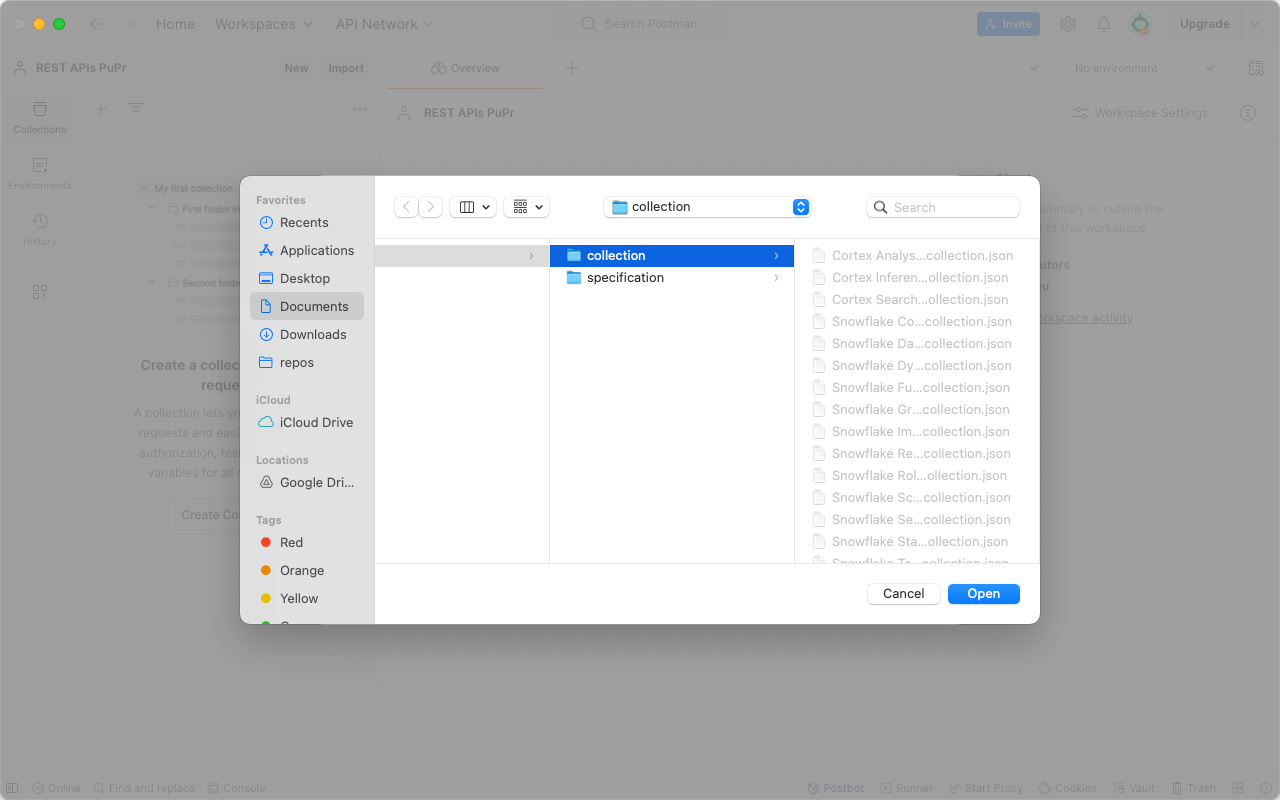Select the specification folder
1280x800 pixels.
coord(625,278)
